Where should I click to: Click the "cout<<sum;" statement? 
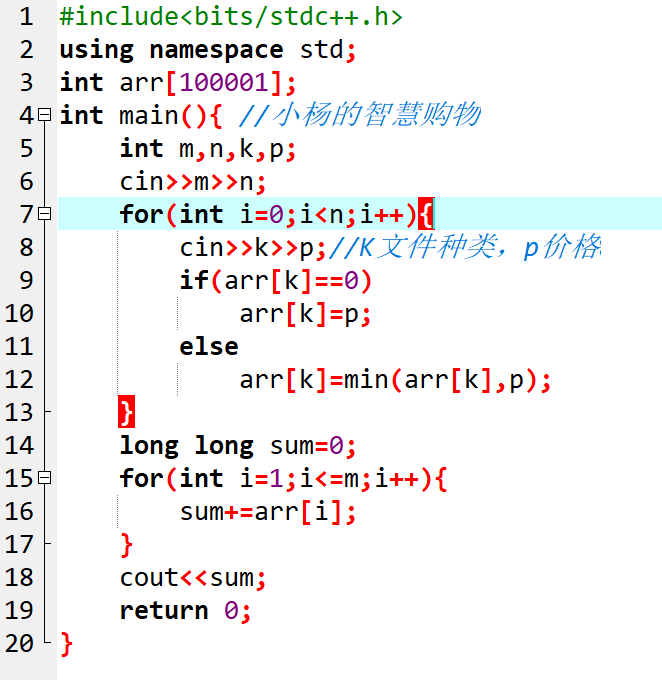(193, 578)
